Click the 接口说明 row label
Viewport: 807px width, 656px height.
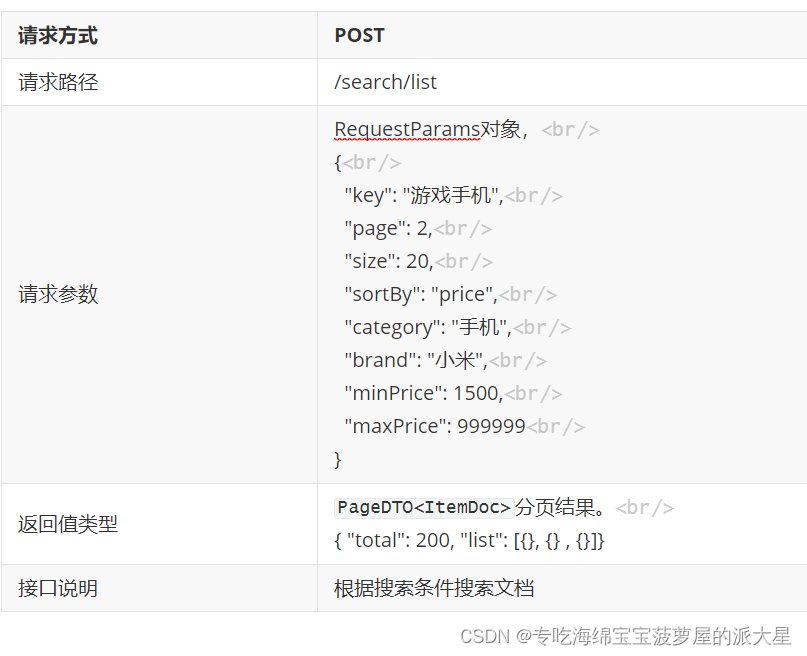point(58,589)
